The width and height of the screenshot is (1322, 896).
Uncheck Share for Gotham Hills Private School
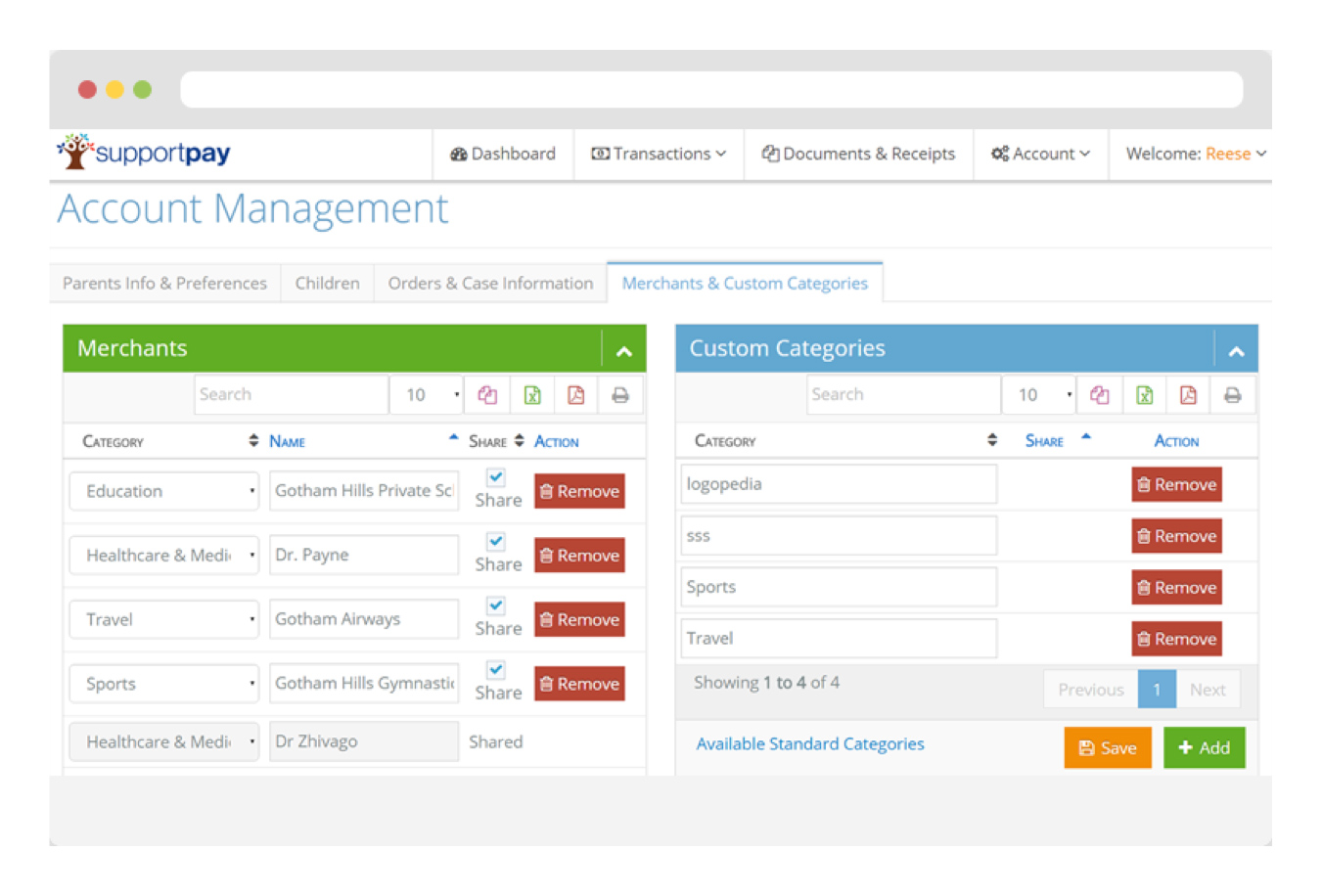click(496, 477)
